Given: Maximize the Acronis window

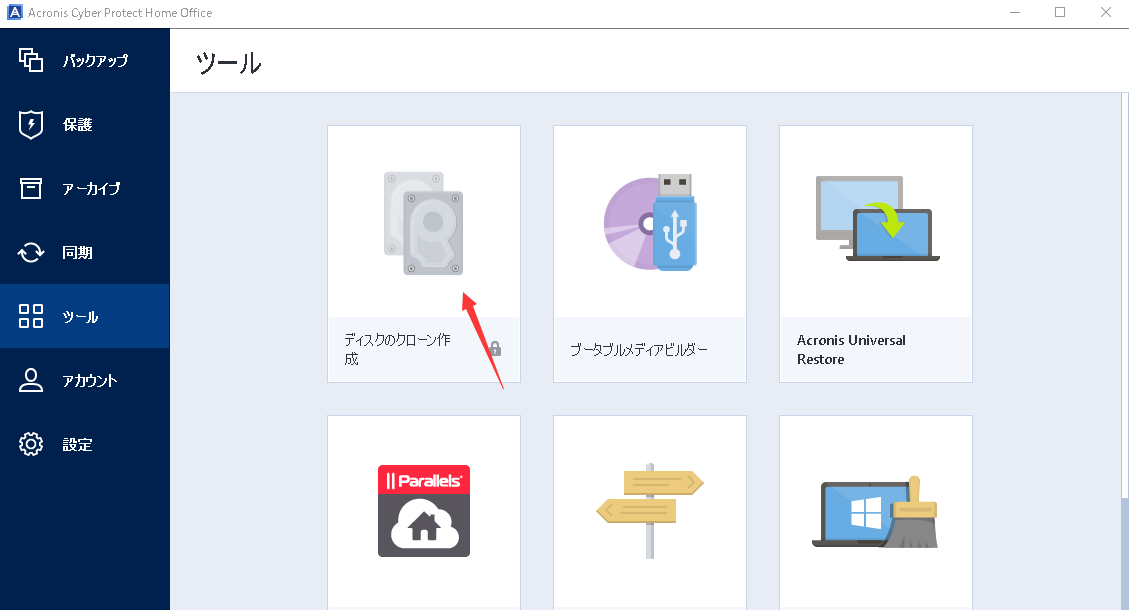Looking at the screenshot, I should pyautogui.click(x=1060, y=12).
